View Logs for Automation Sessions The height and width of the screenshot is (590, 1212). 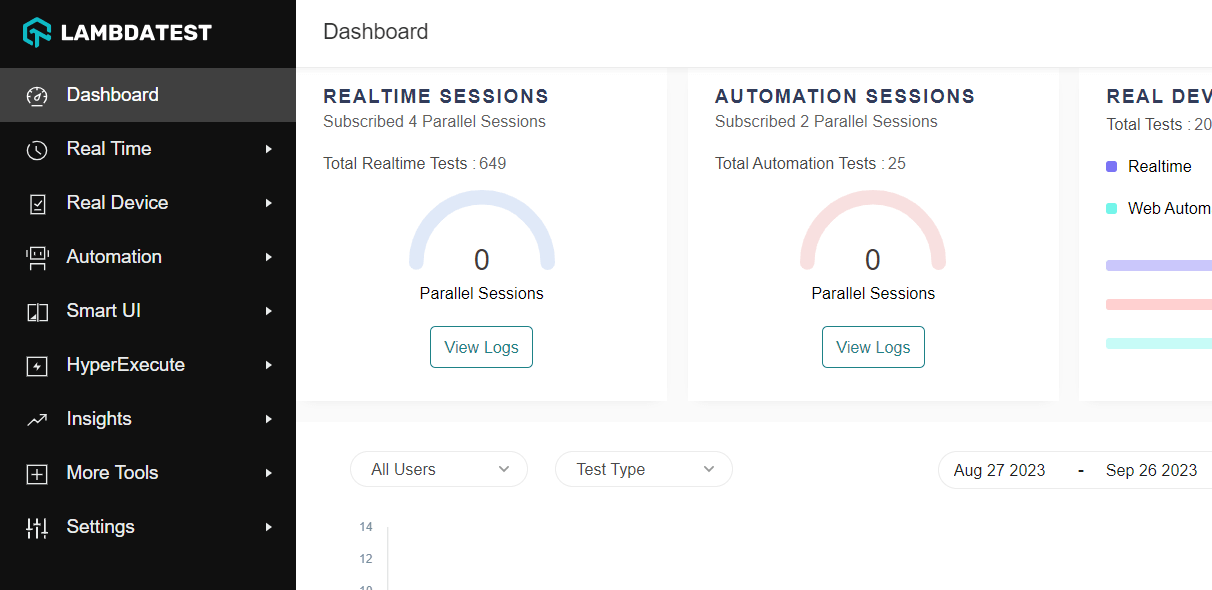(873, 347)
